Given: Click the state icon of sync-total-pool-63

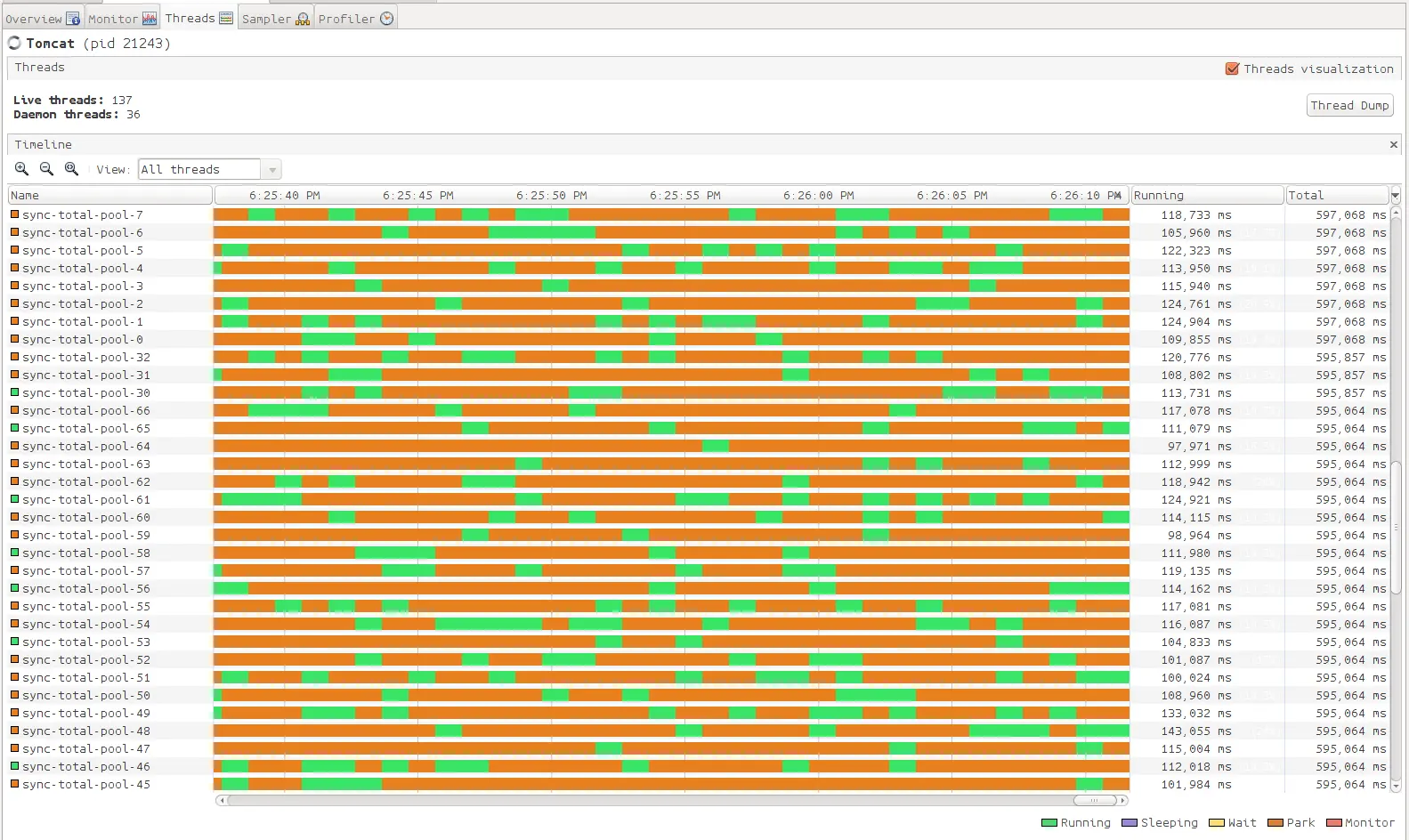Looking at the screenshot, I should point(14,463).
